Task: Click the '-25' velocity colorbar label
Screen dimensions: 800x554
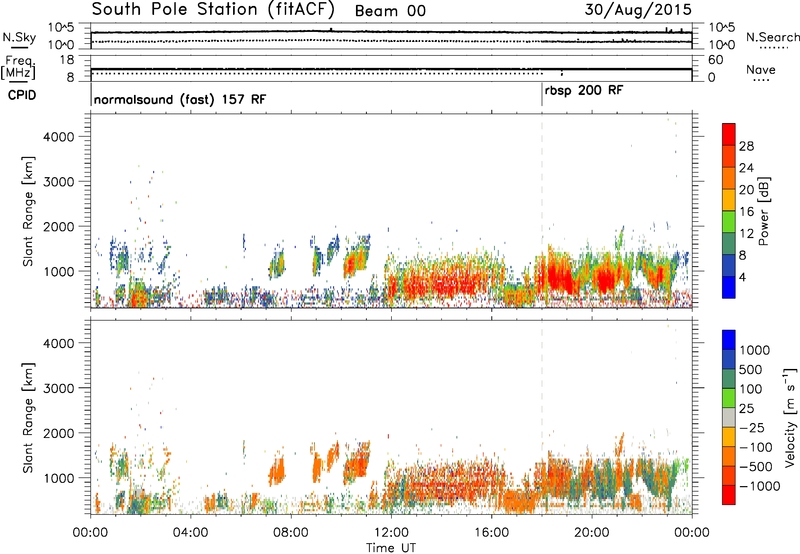Action: coord(753,427)
